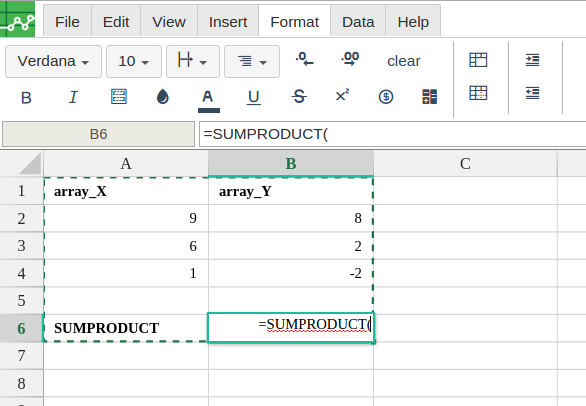Click the clear formatting button
This screenshot has width=586, height=406.
(404, 61)
